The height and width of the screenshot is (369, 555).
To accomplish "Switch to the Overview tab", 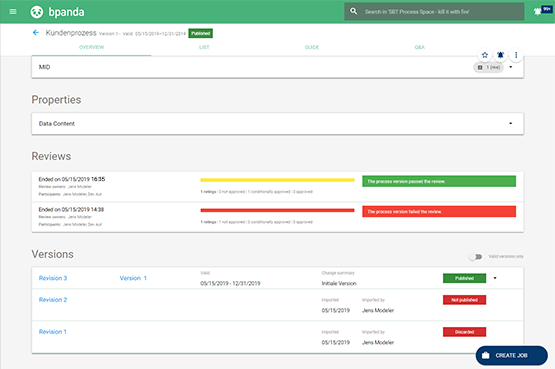I will tap(91, 47).
